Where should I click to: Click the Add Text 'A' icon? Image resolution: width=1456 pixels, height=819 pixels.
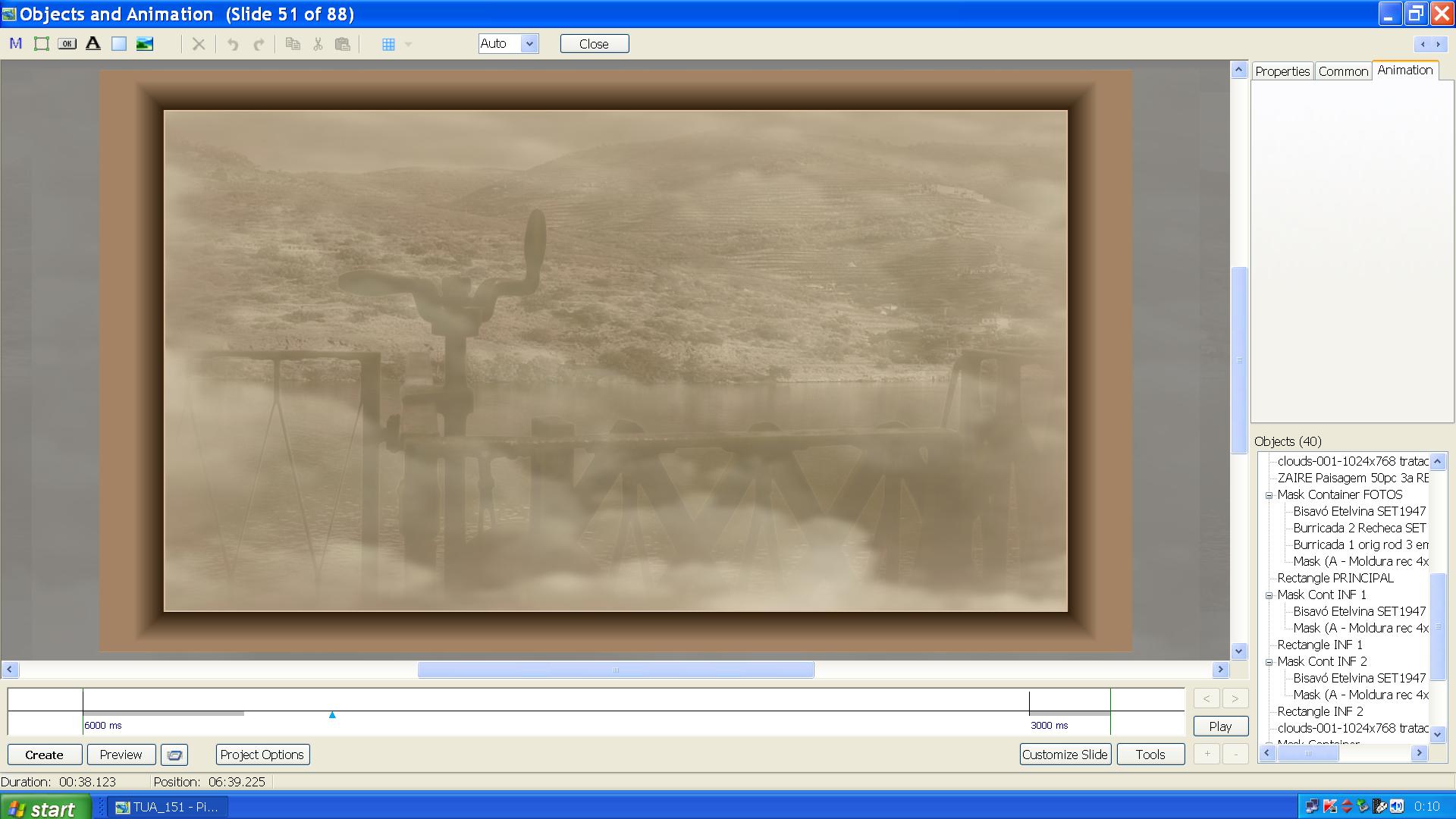(93, 44)
